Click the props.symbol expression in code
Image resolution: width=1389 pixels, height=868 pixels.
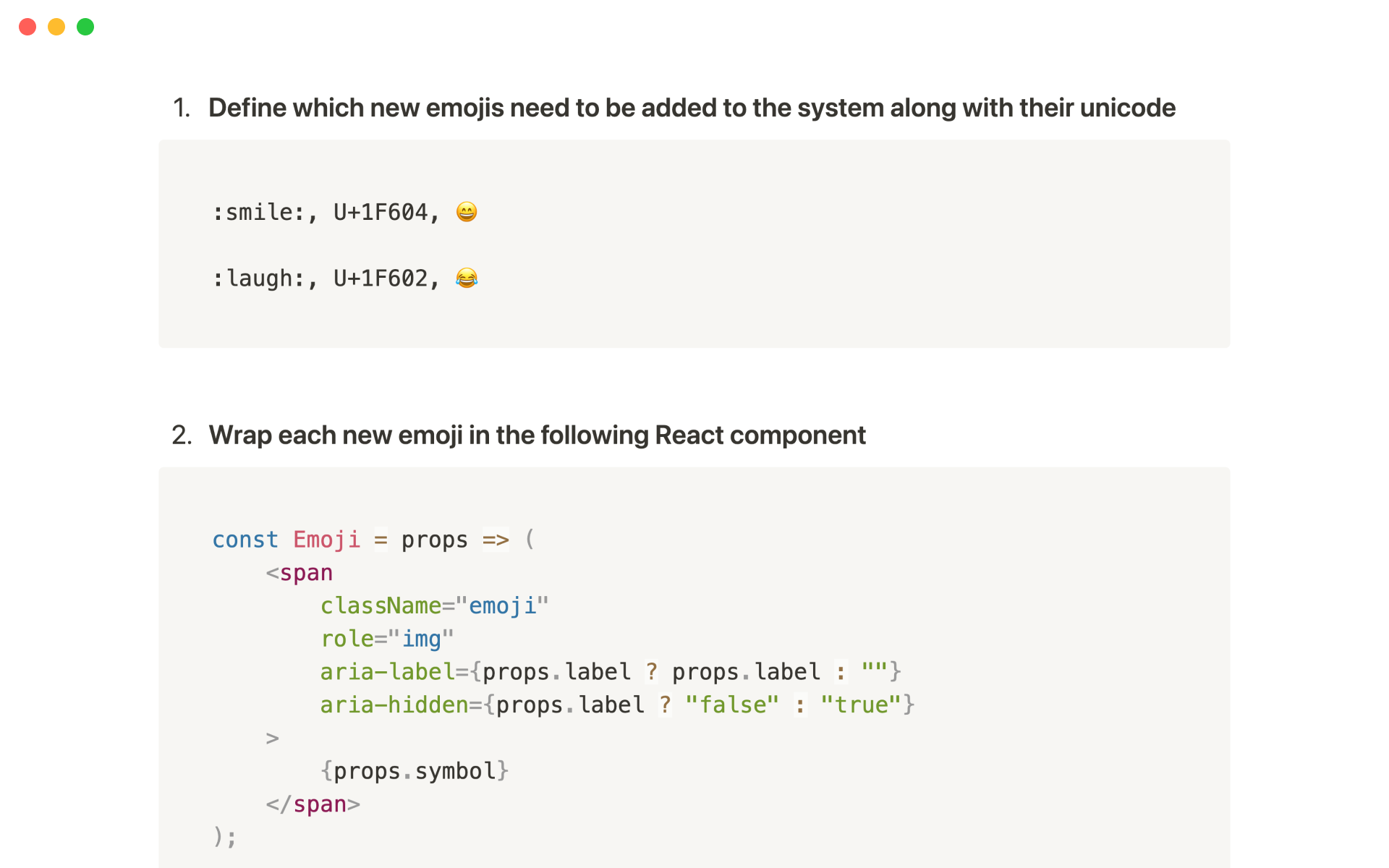click(x=415, y=770)
